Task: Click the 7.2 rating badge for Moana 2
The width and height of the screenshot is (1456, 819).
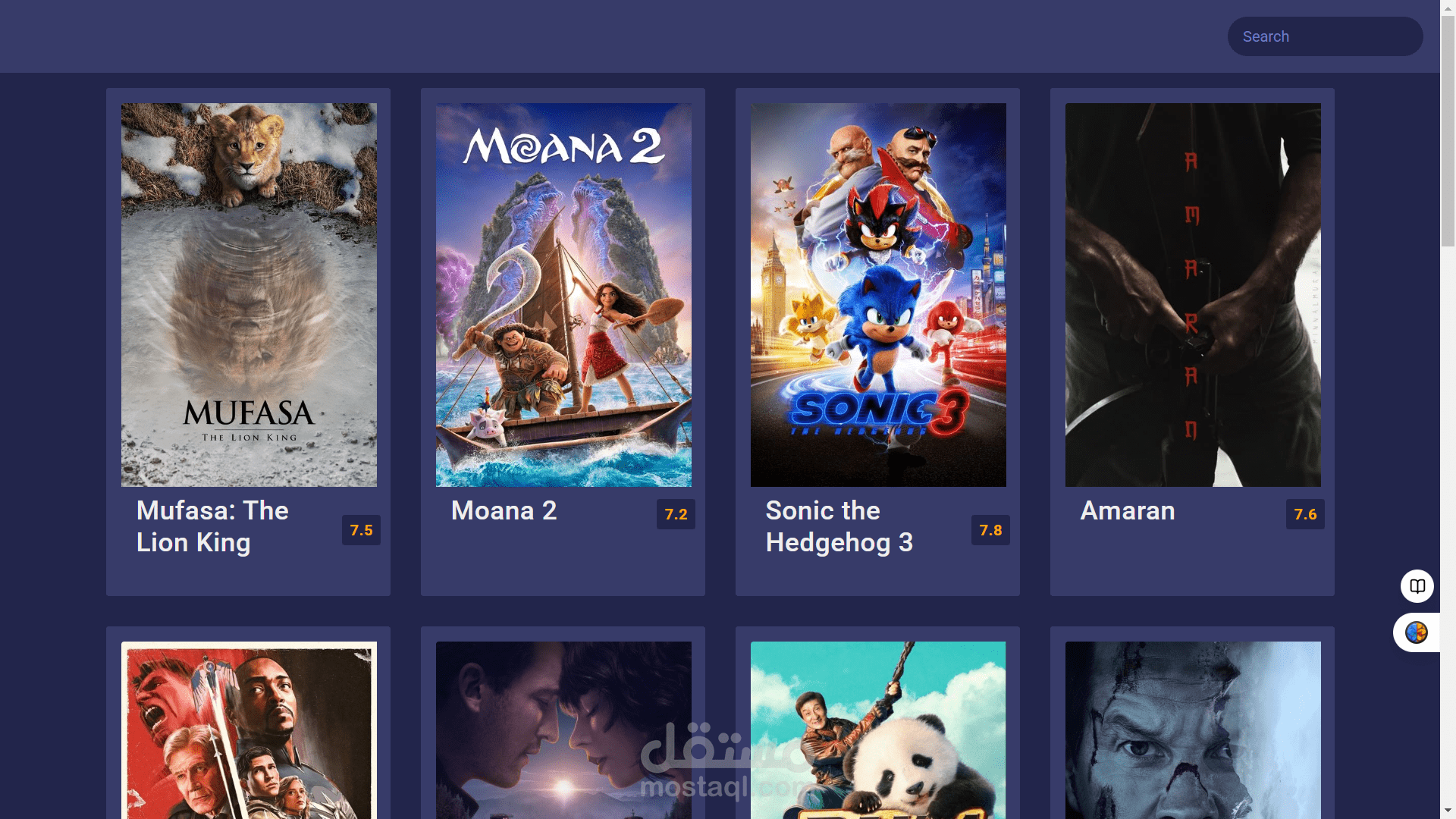Action: [676, 514]
